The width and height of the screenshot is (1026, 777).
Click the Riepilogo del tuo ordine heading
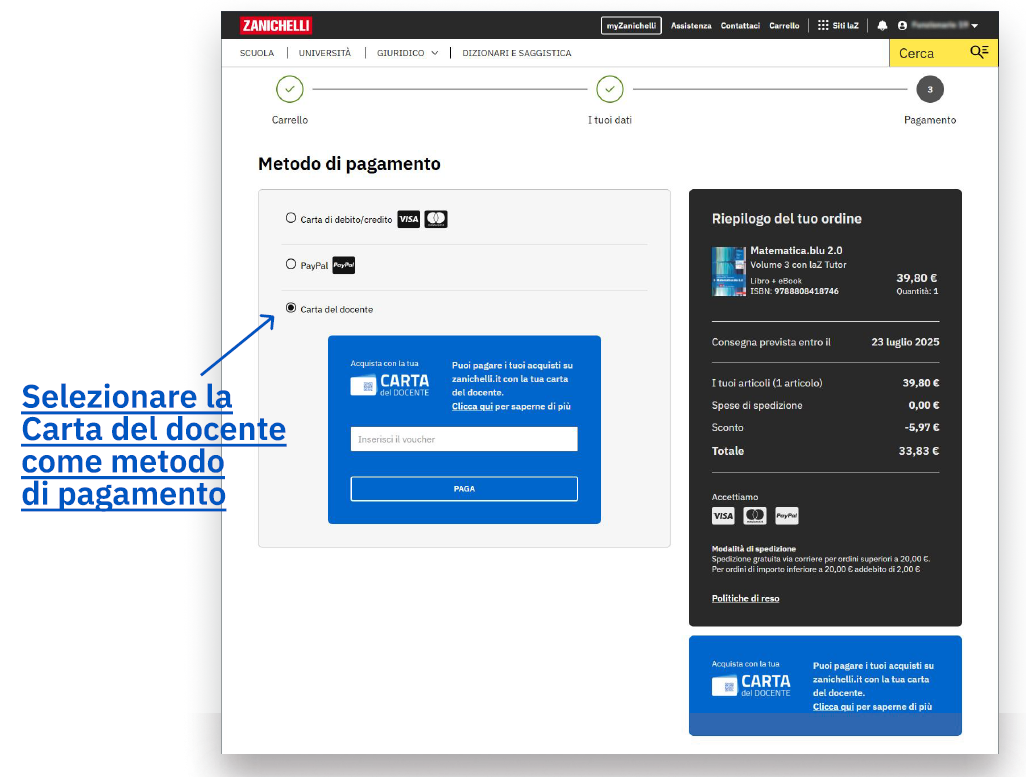787,219
